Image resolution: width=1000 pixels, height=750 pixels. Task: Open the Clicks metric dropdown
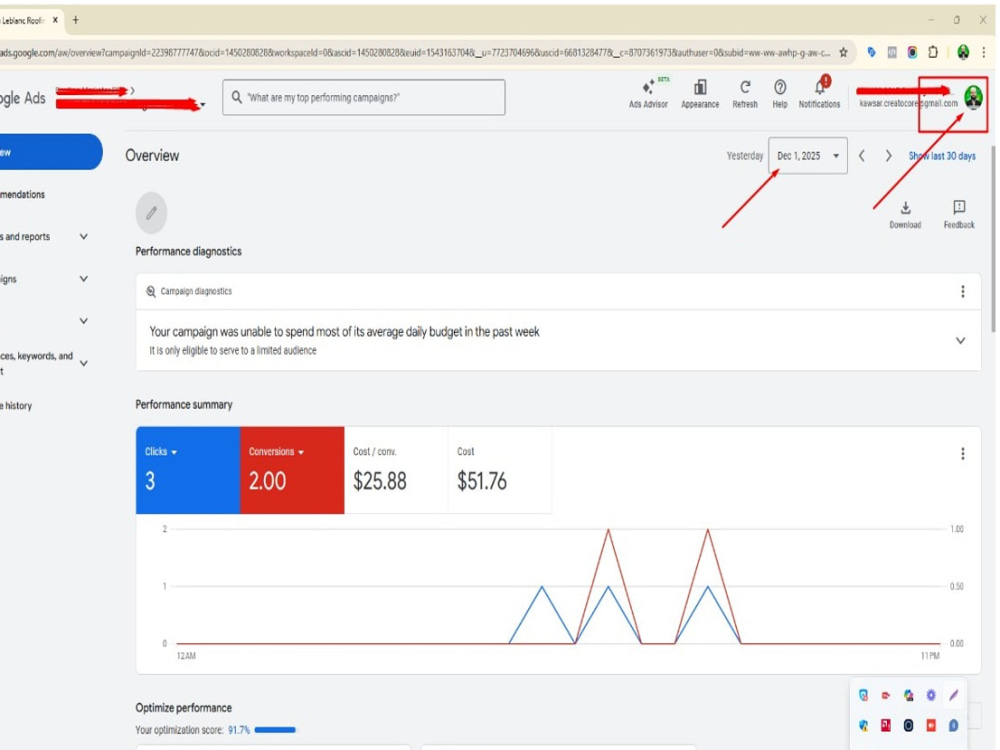[x=161, y=452]
